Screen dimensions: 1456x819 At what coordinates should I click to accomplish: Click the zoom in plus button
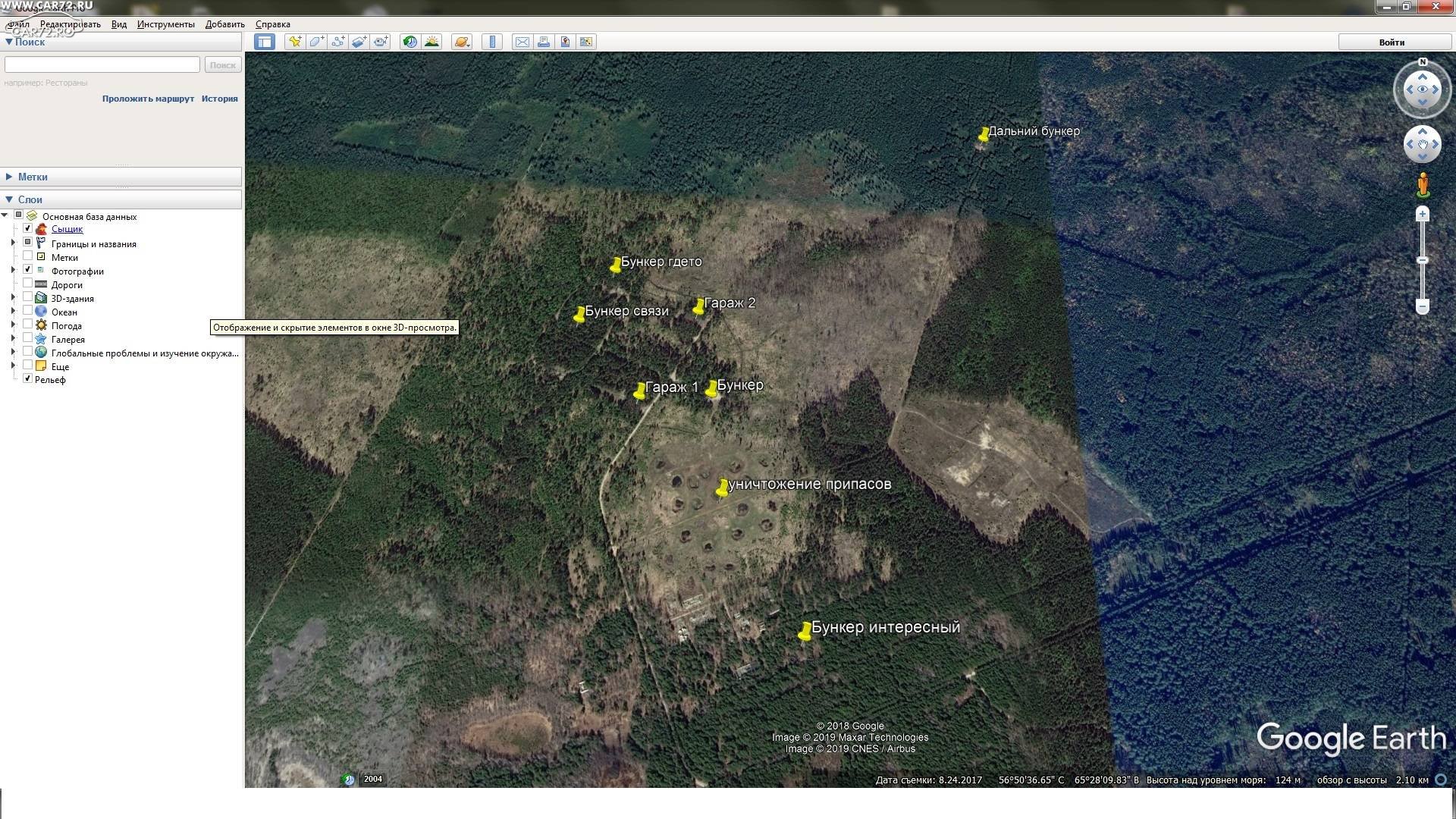tap(1423, 214)
